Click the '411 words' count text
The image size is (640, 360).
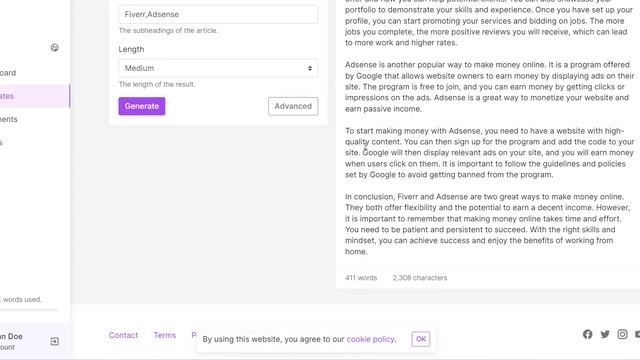pyautogui.click(x=361, y=278)
